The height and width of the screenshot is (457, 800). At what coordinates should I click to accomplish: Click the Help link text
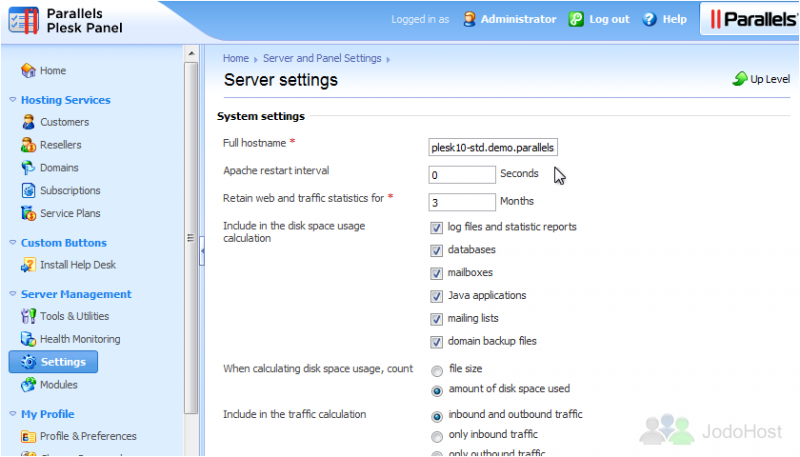[x=674, y=19]
